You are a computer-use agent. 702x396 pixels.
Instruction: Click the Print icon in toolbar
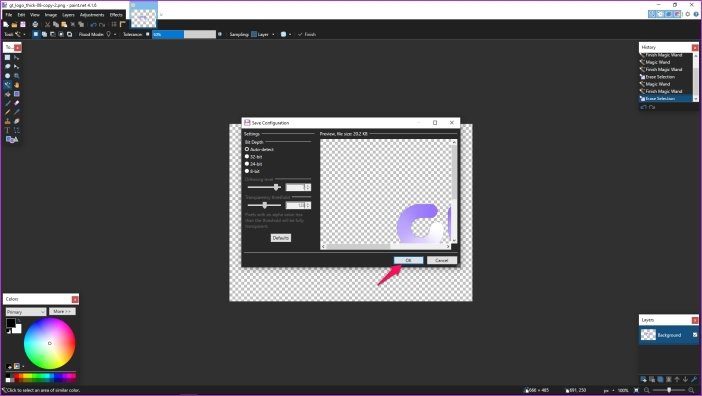35,24
